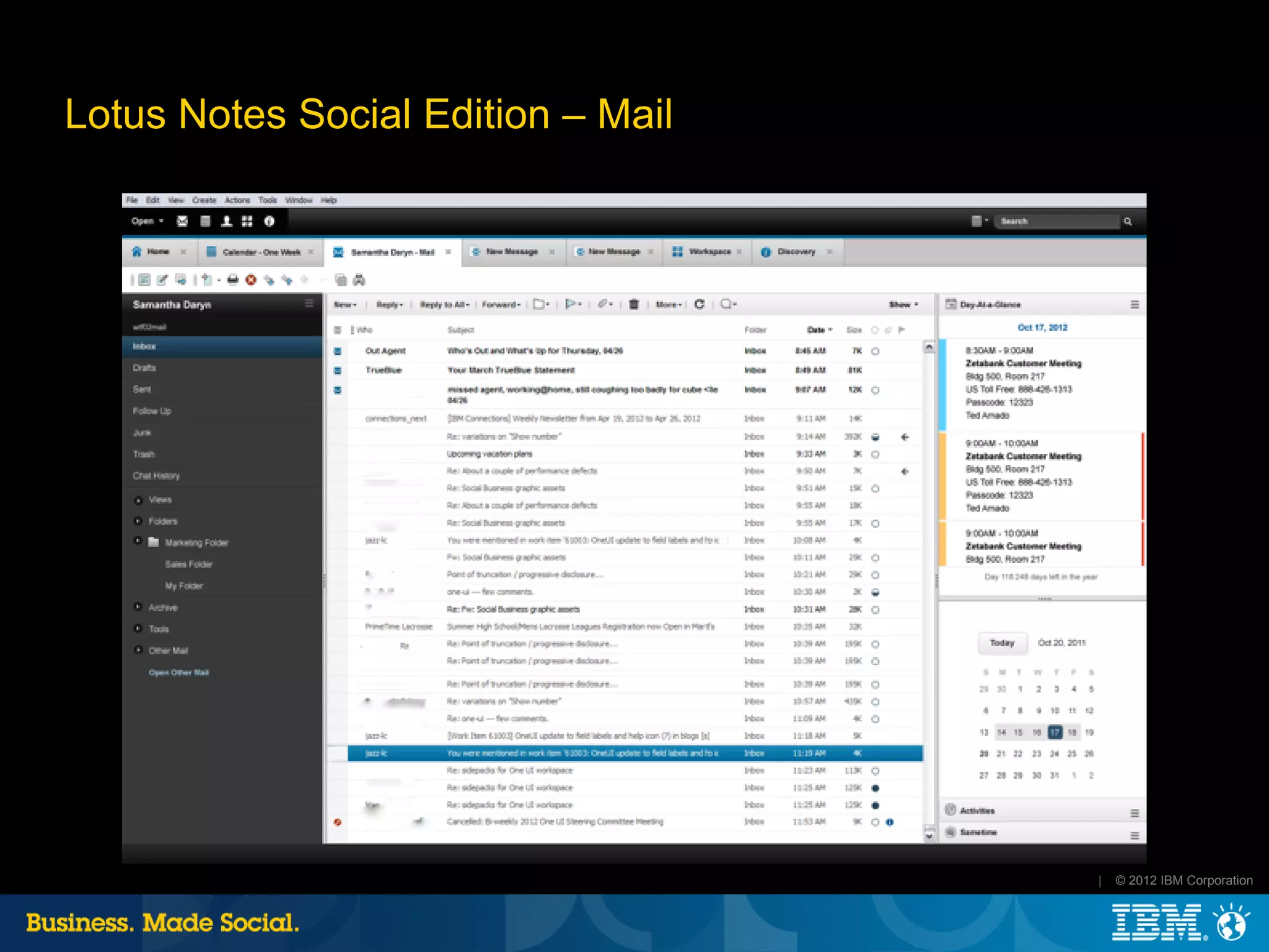Image resolution: width=1269 pixels, height=952 pixels.
Task: Open the New dropdown in mail actions
Action: 345,304
